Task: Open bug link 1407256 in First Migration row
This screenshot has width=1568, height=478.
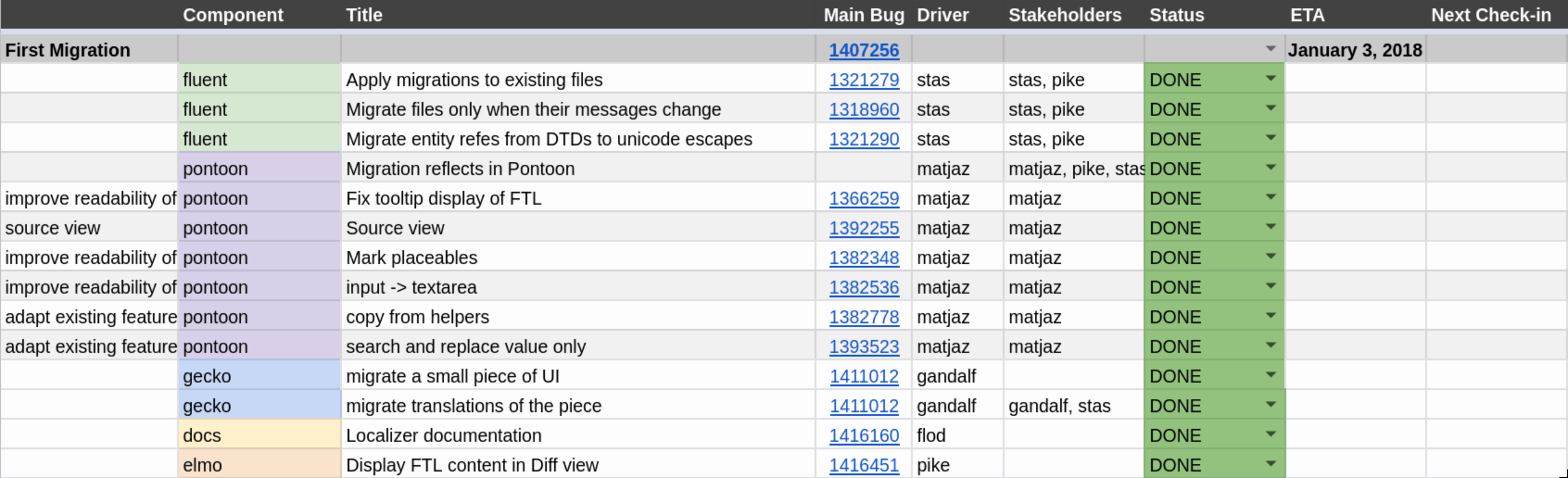Action: tap(864, 50)
